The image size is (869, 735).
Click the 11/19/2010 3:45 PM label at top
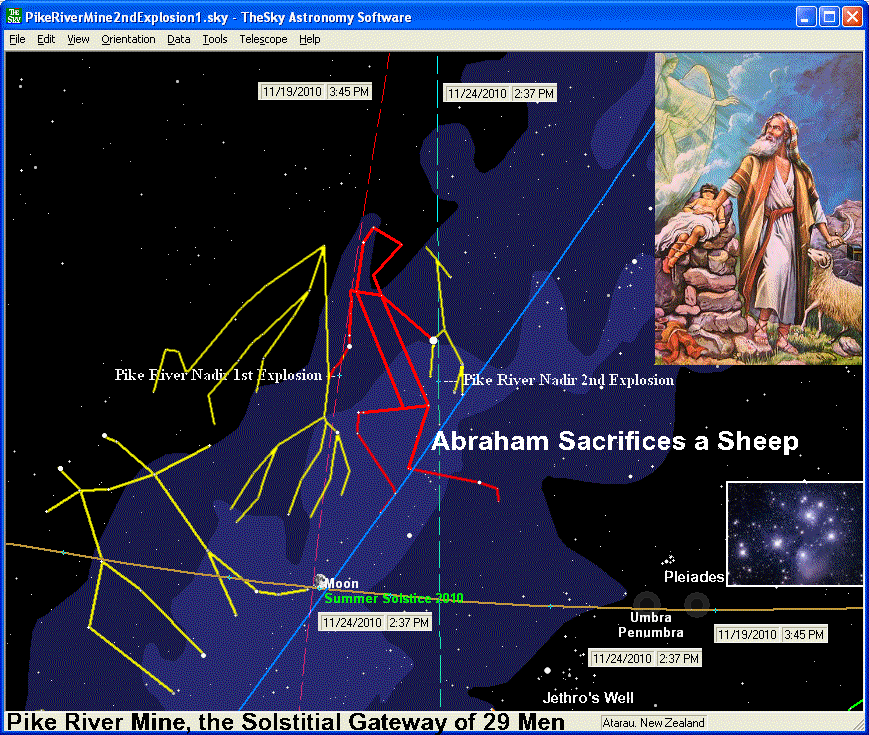(316, 91)
